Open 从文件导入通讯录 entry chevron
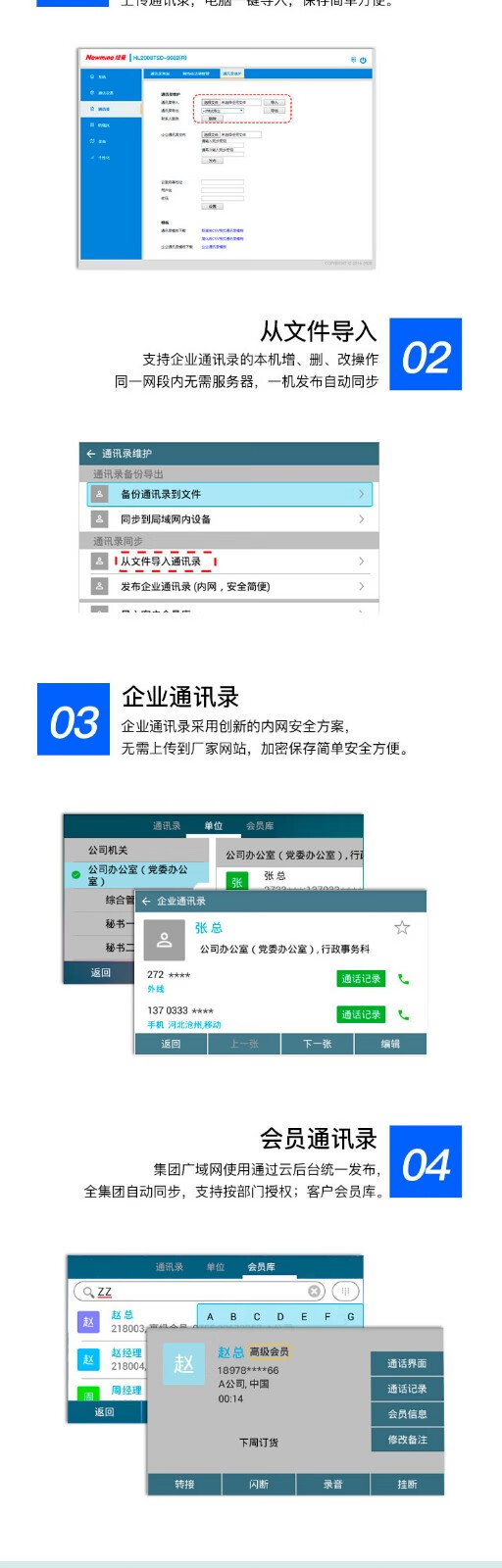 [x=361, y=562]
